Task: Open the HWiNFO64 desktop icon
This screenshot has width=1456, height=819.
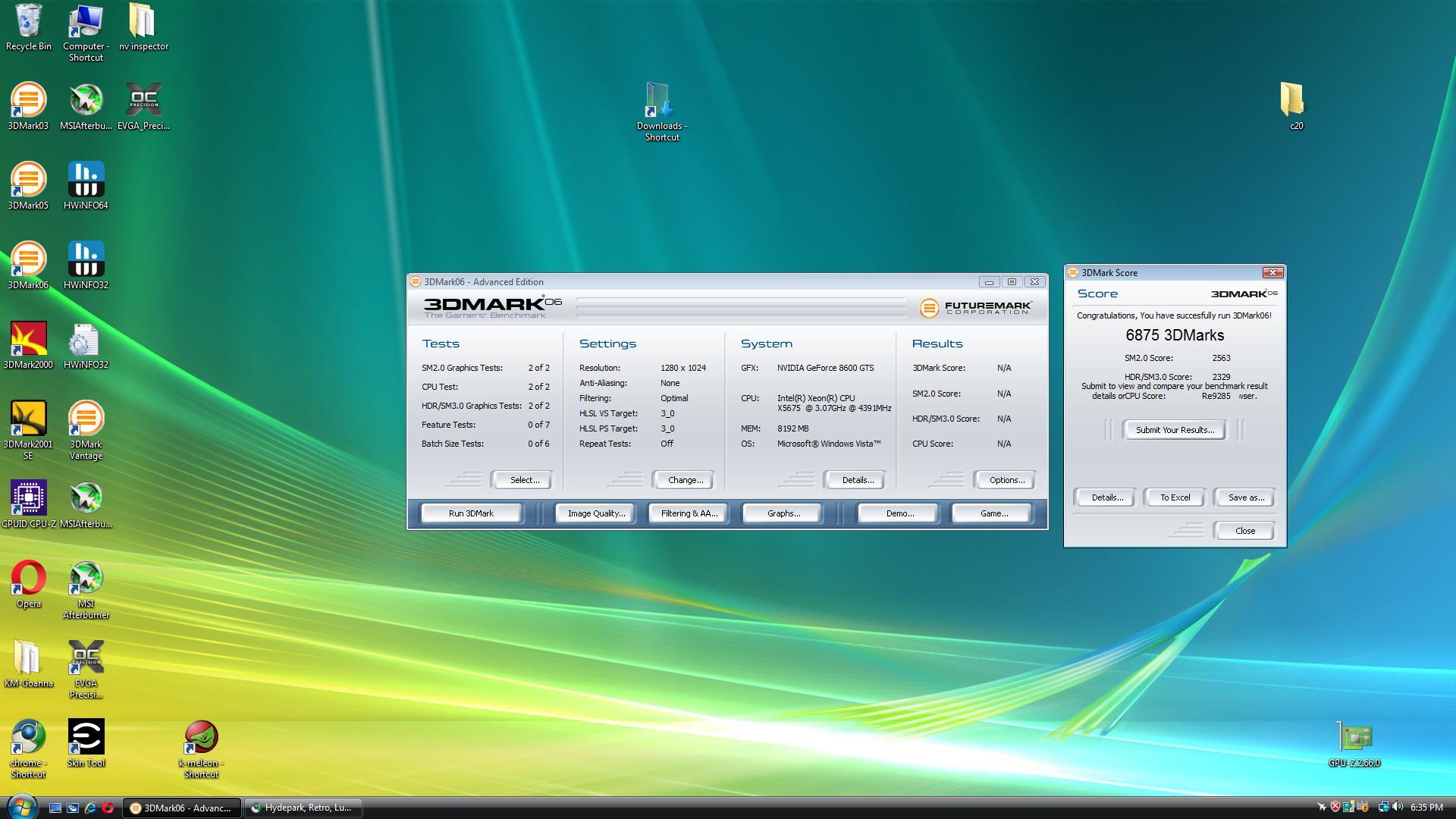Action: click(86, 180)
